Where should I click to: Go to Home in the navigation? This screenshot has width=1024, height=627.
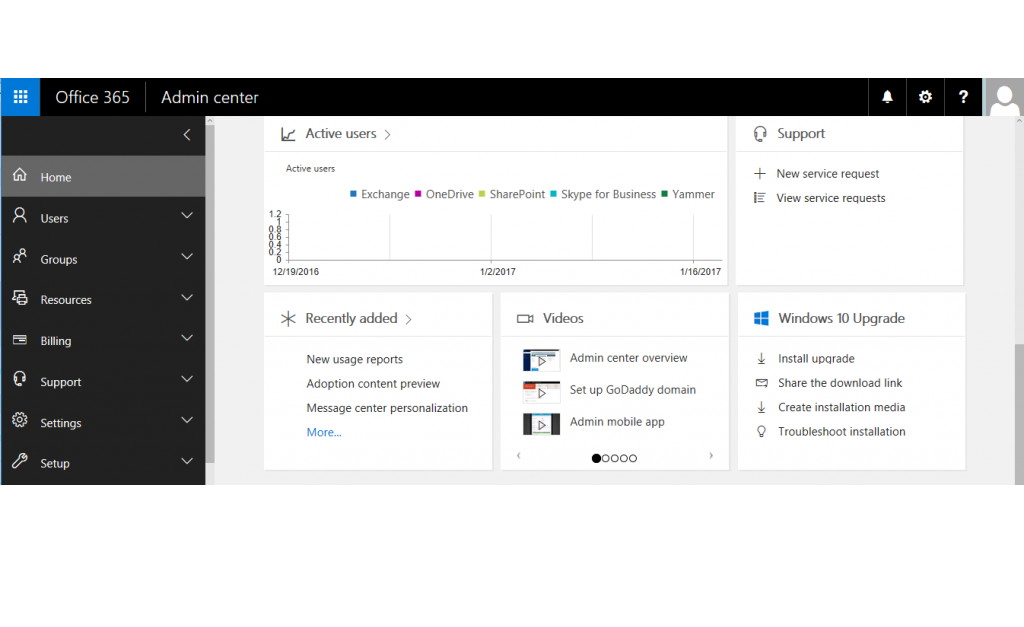click(103, 176)
